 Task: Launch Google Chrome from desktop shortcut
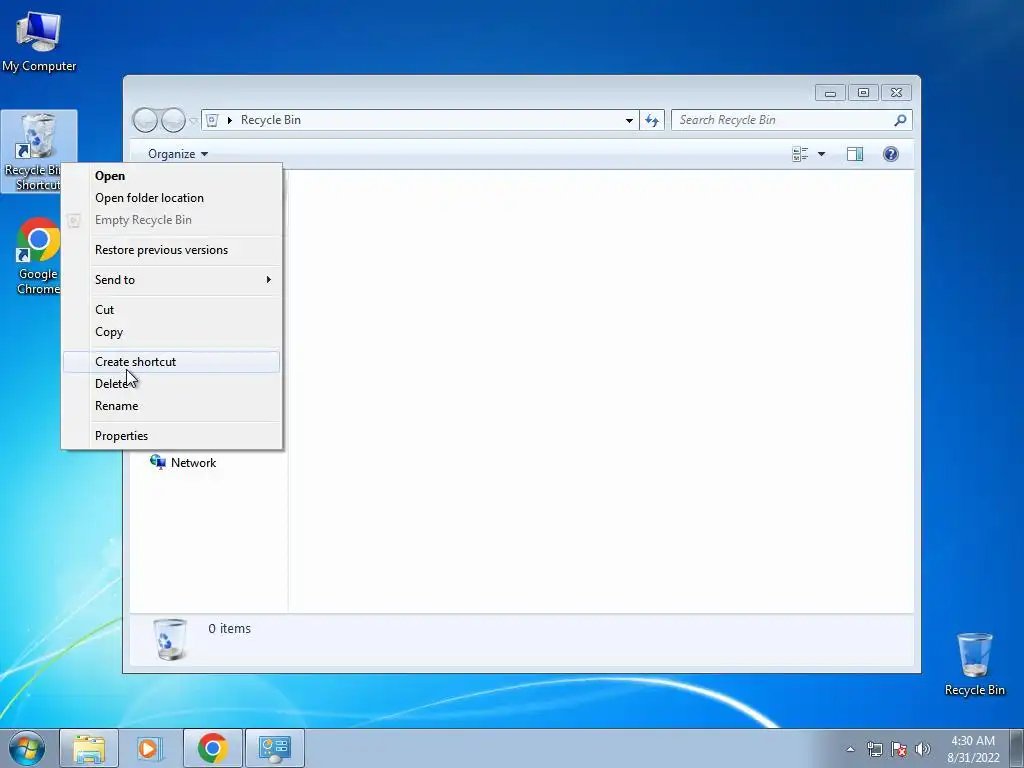pyautogui.click(x=38, y=256)
